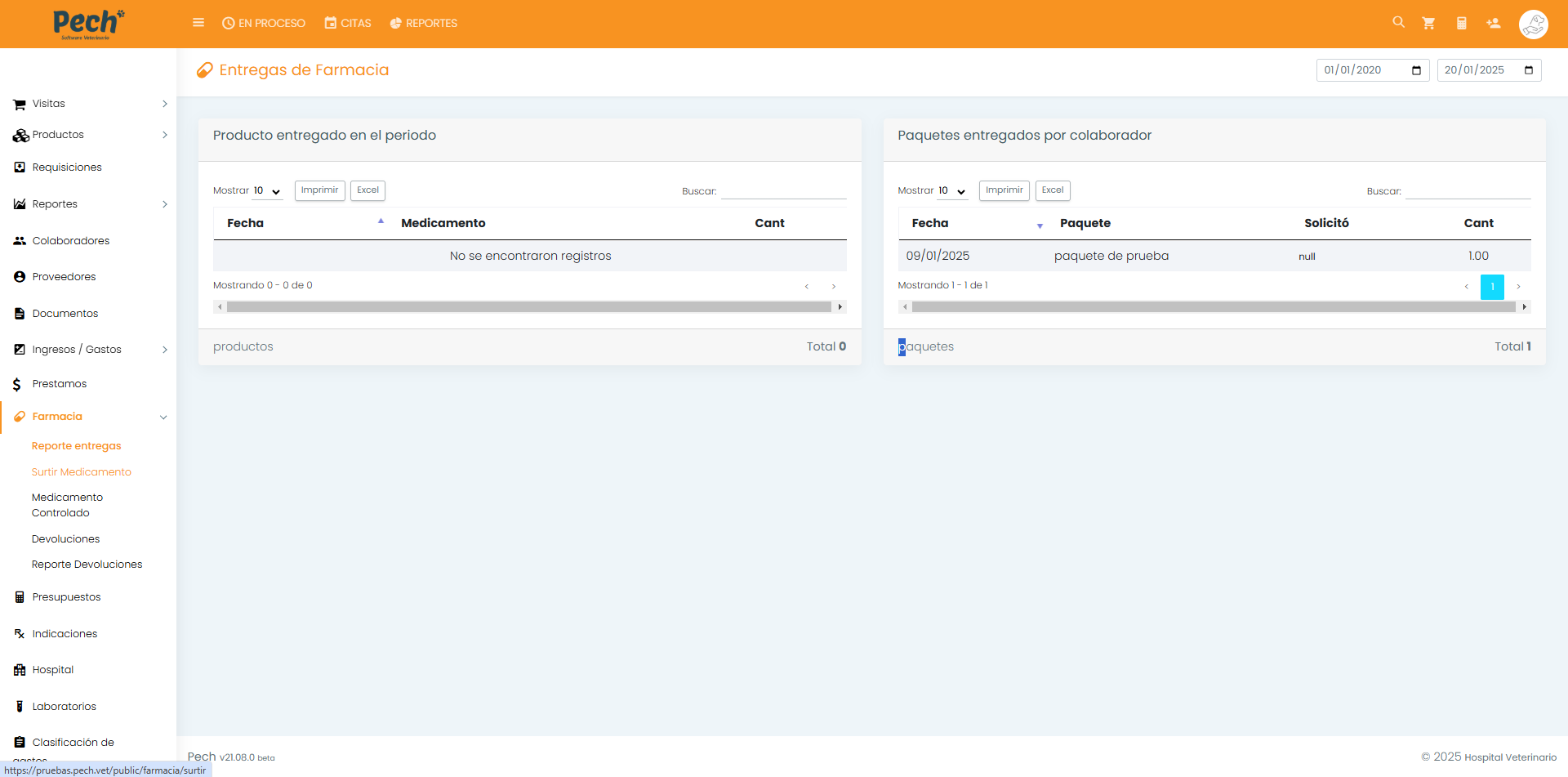This screenshot has width=1568, height=777.
Task: Open the CITAS menu item
Action: (x=348, y=23)
